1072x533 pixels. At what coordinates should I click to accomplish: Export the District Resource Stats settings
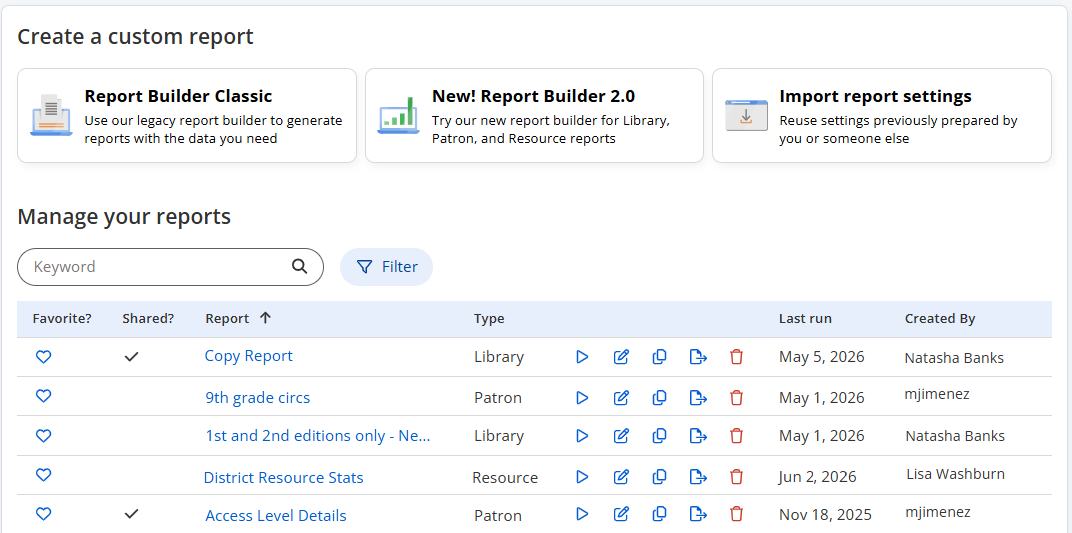click(x=698, y=477)
